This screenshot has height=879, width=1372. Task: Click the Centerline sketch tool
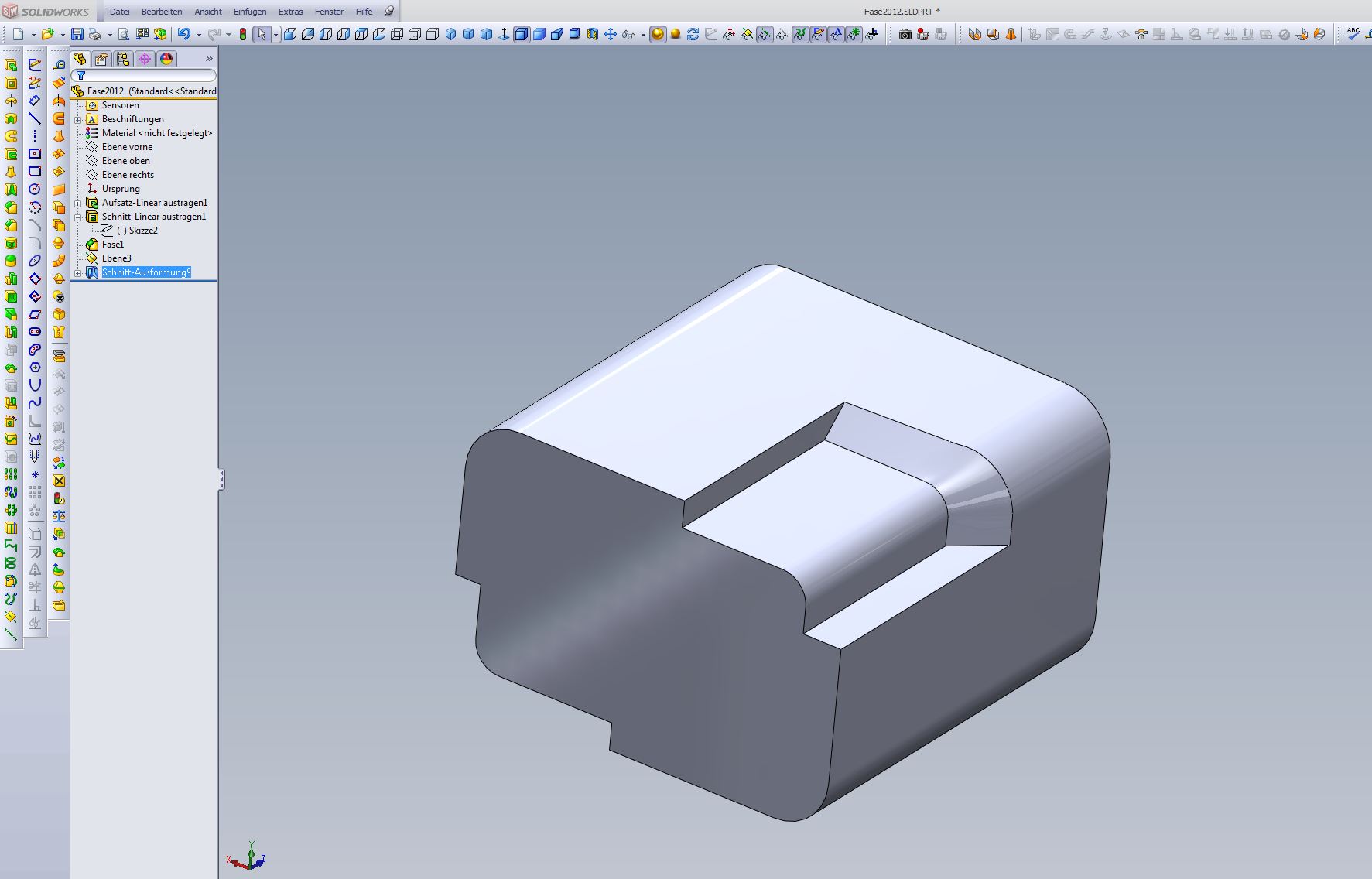(35, 136)
